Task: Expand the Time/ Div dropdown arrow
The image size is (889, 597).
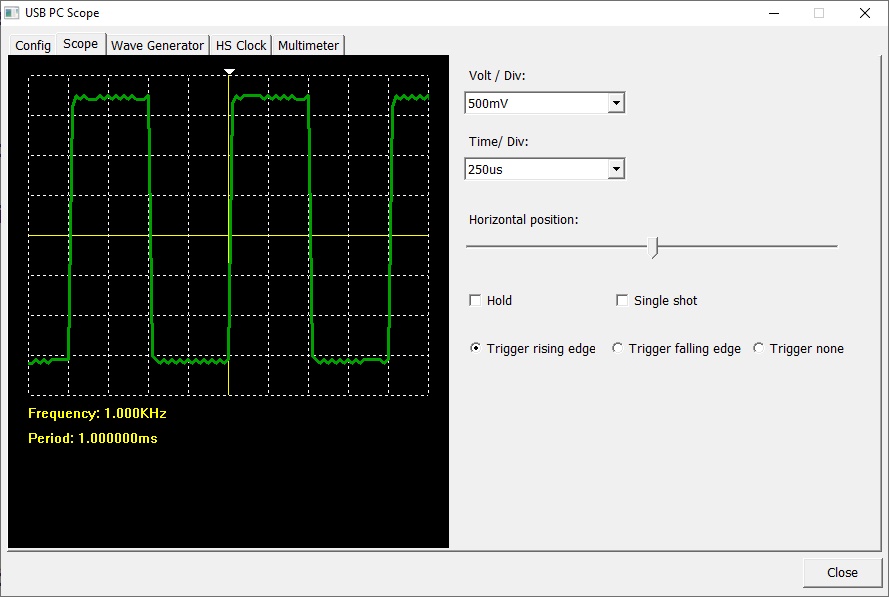Action: coord(616,169)
